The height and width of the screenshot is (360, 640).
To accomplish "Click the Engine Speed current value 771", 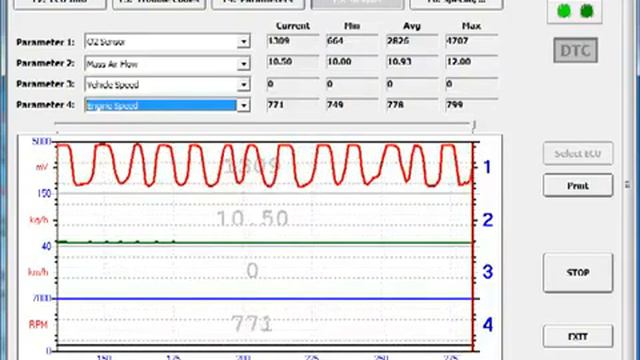I will point(293,105).
